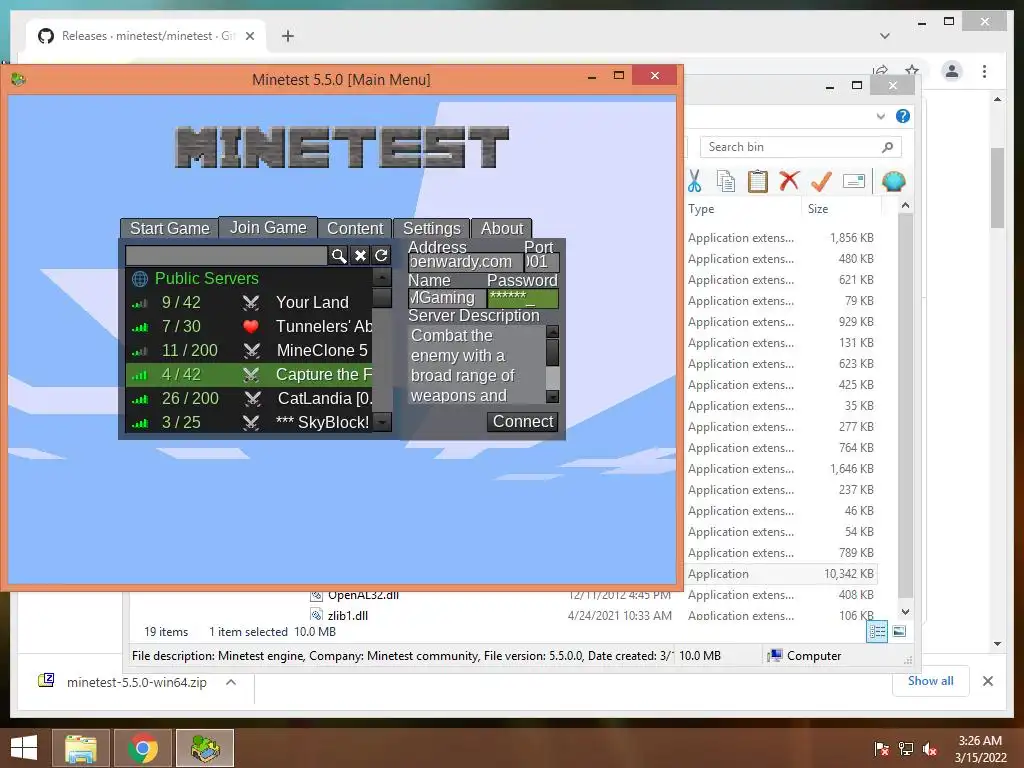Click the signal bars on the 3 / 25 row

(x=140, y=423)
